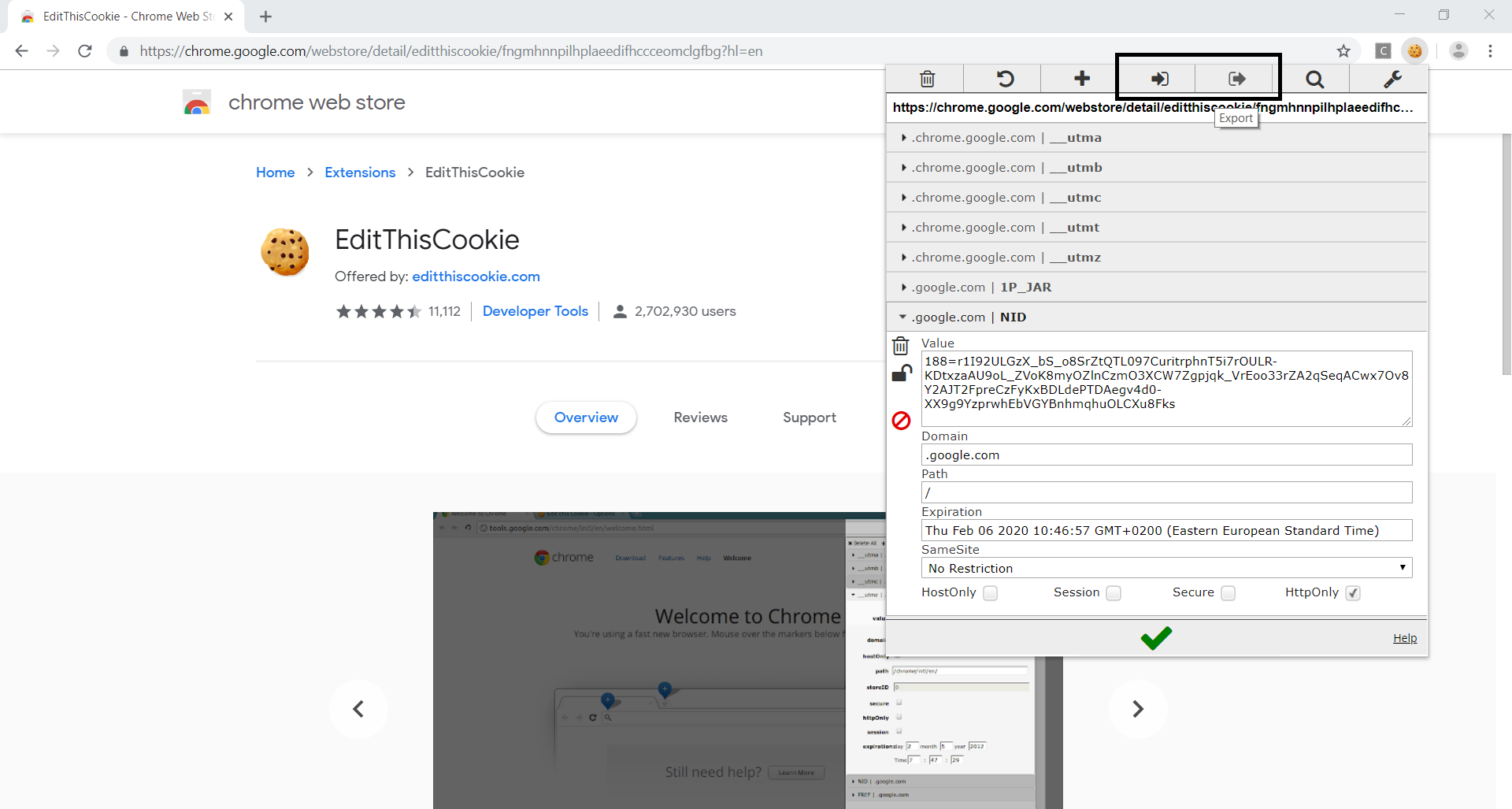Click the Export cookies icon
Screen dimensions: 1512x809
point(1237,79)
